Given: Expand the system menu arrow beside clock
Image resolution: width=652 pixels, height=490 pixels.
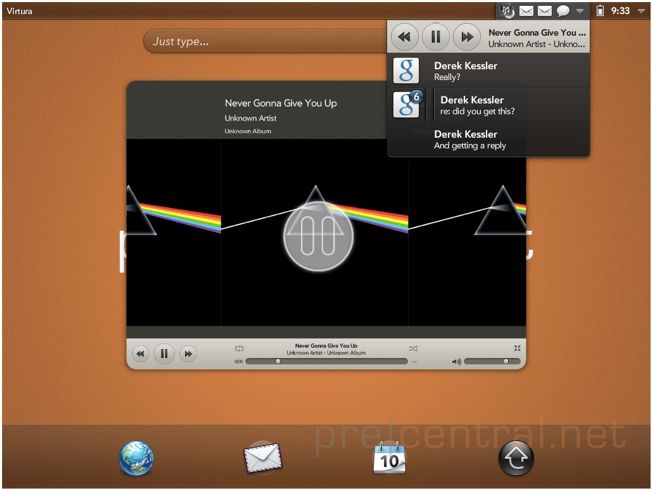Looking at the screenshot, I should (640, 11).
